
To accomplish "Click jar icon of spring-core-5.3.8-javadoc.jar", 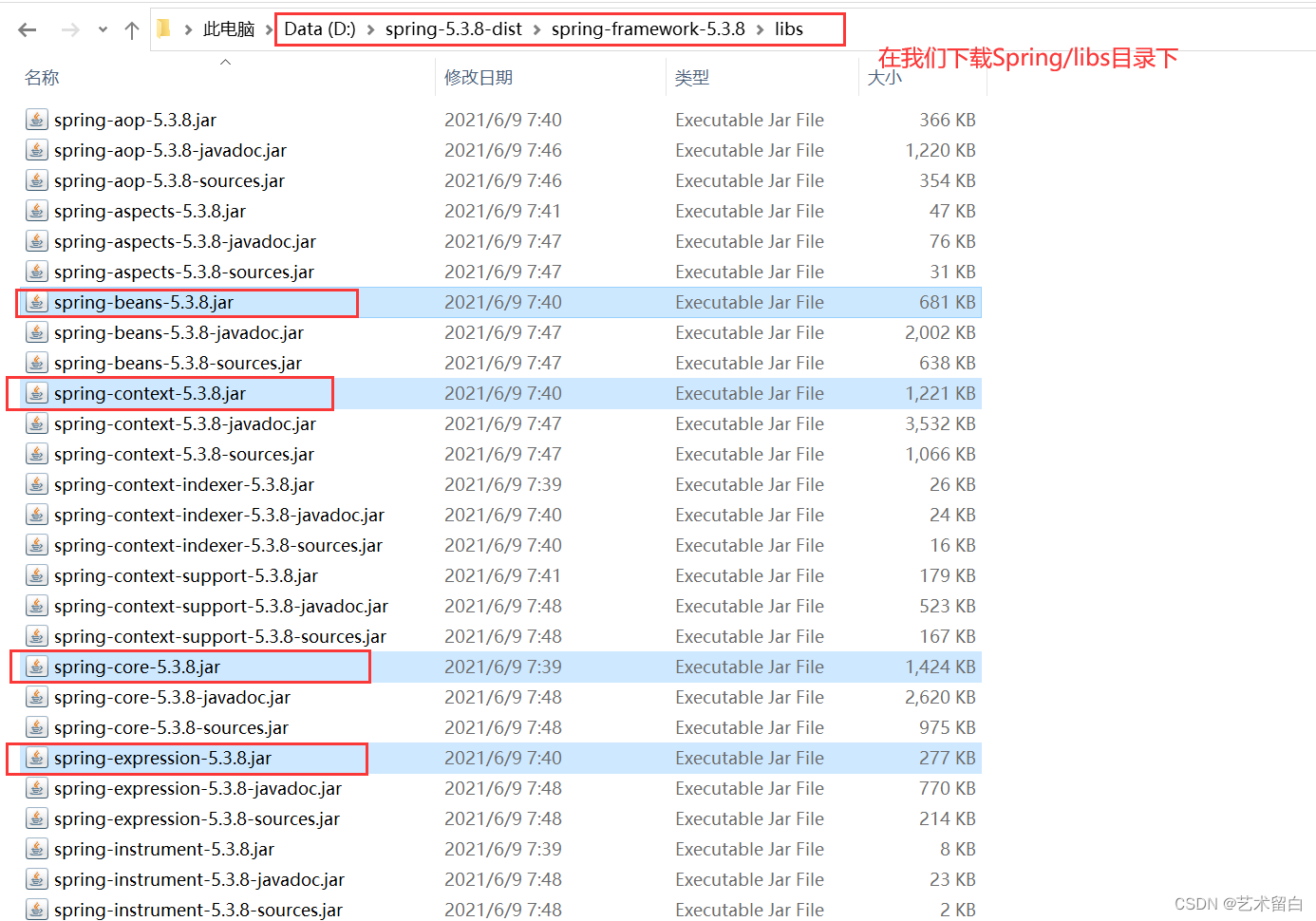I will pyautogui.click(x=36, y=697).
